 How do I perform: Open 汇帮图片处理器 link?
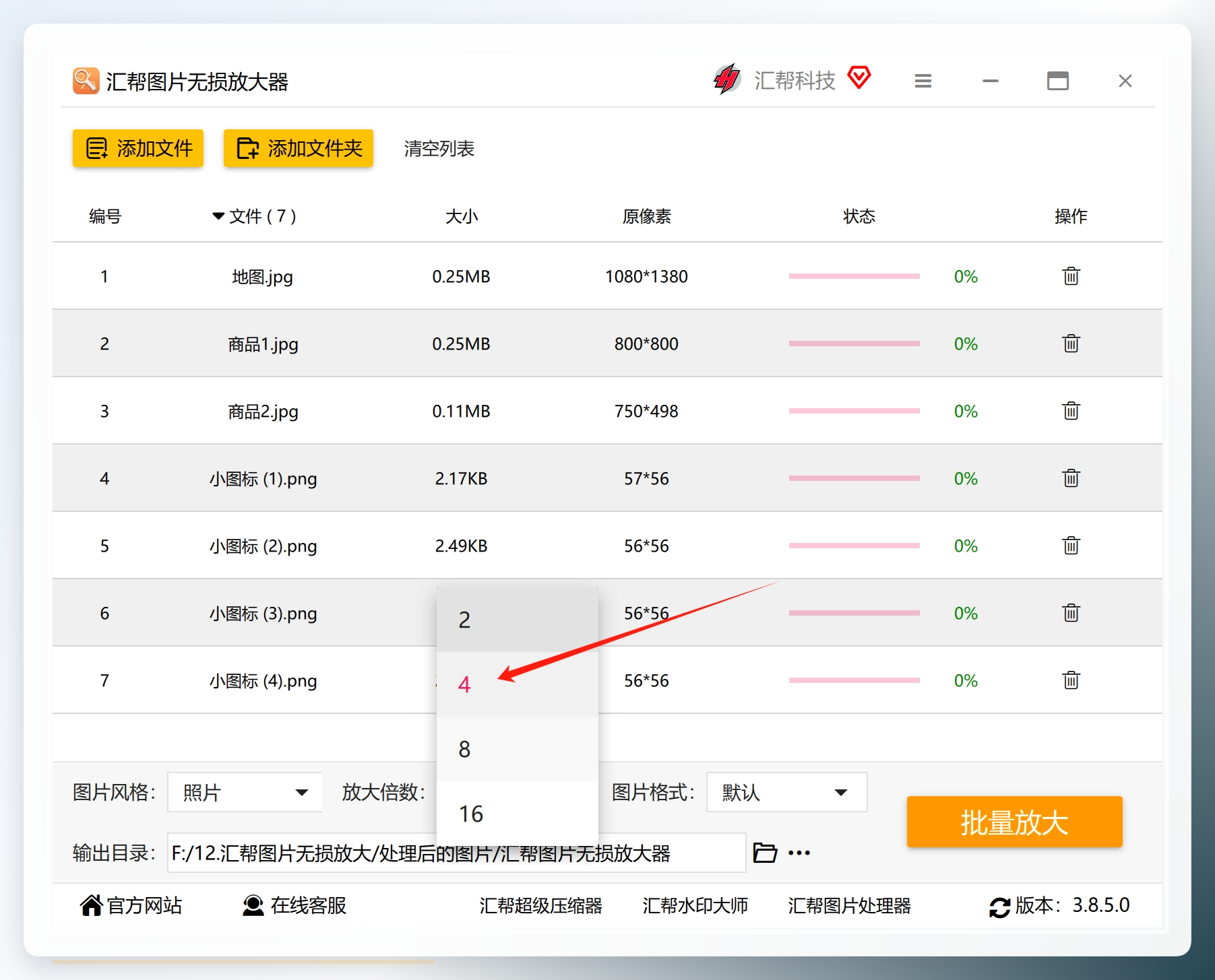849,905
